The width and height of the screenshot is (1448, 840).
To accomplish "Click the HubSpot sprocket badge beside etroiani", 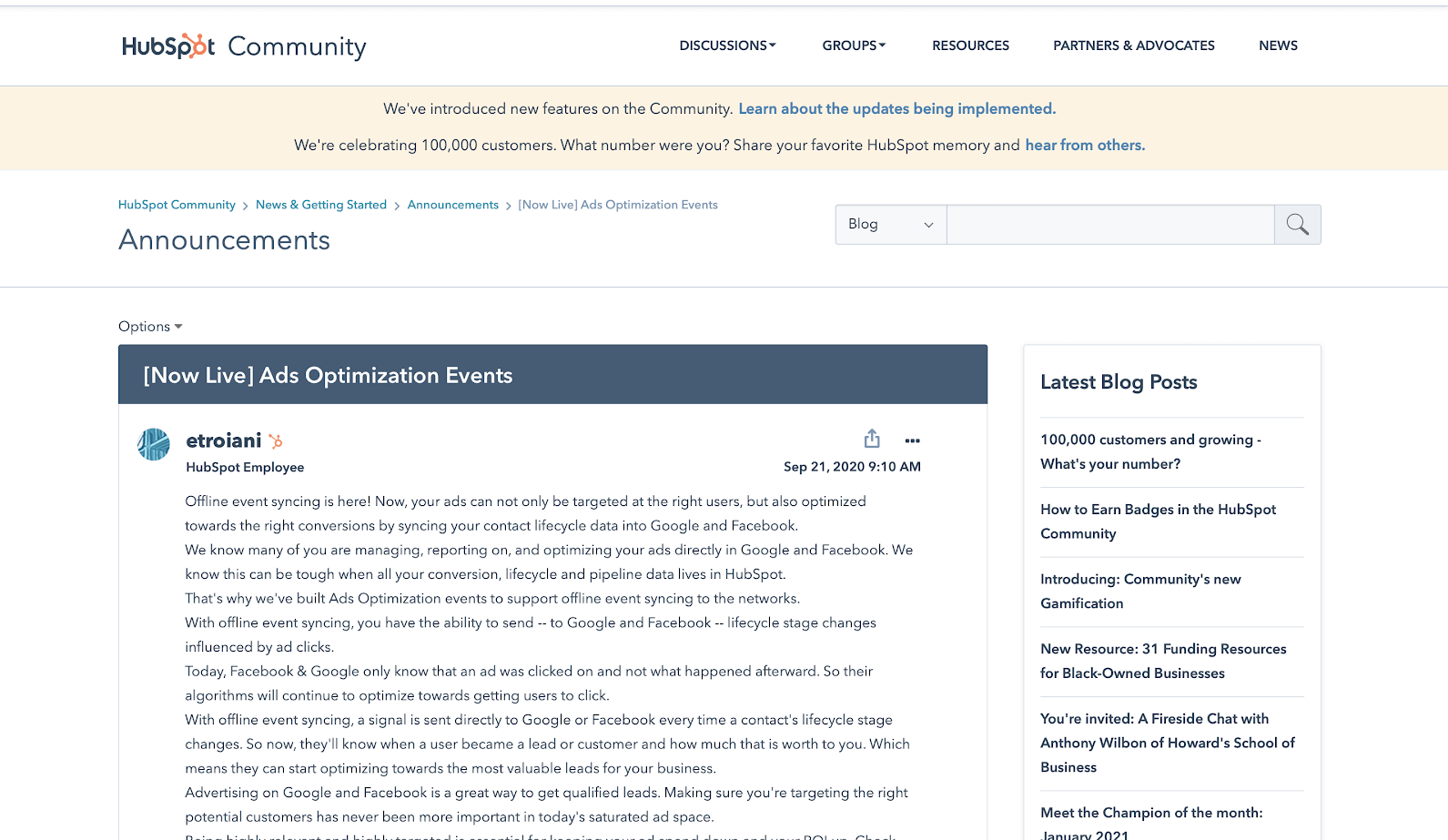I will (x=276, y=441).
